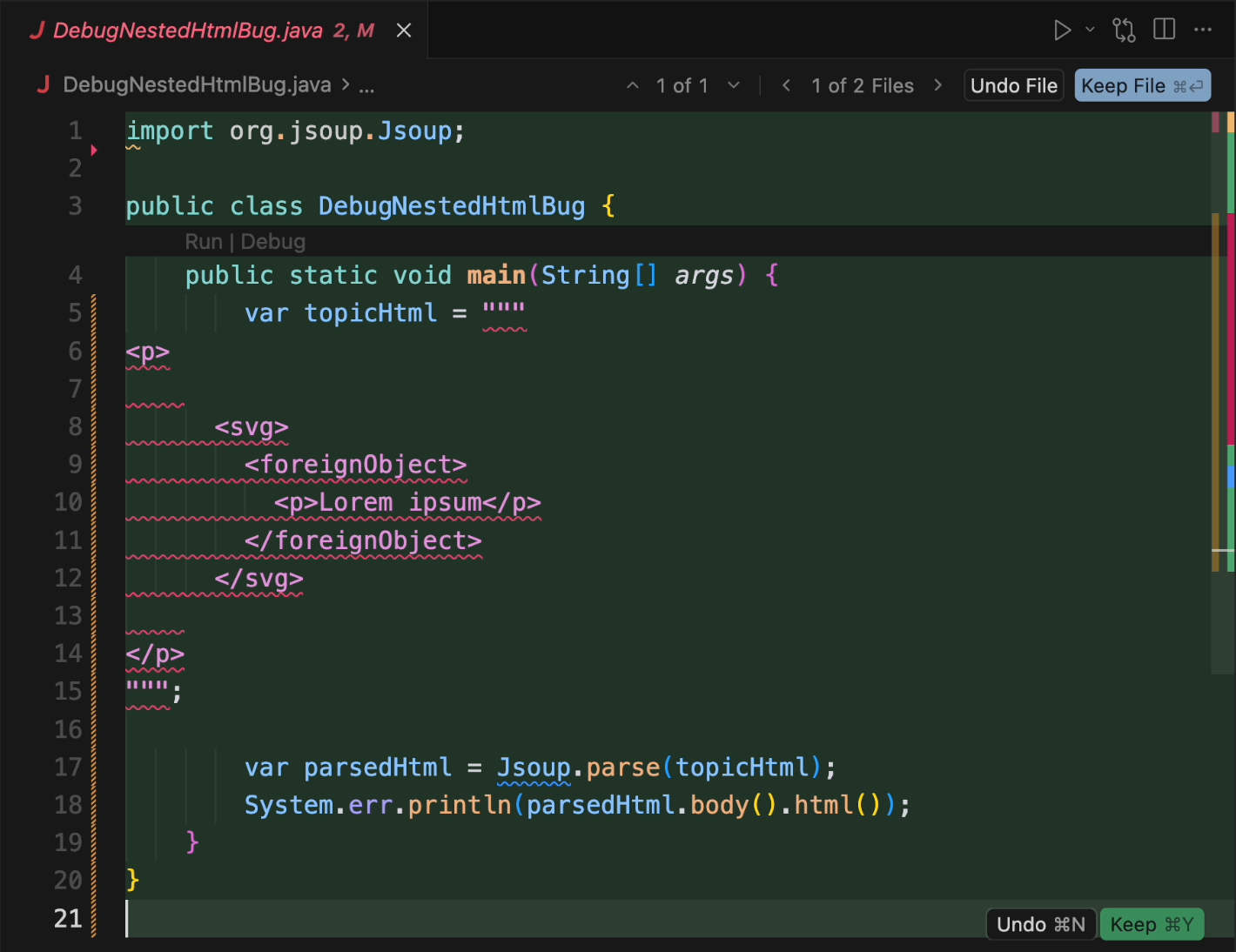This screenshot has width=1236, height=952.
Task: Click DebugNestedHtmlBug.java in the breadcrumb
Action: 197,85
